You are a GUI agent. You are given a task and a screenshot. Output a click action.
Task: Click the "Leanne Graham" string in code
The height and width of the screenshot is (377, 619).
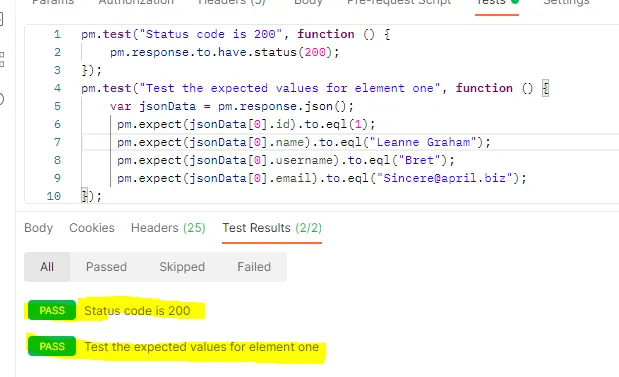click(424, 142)
